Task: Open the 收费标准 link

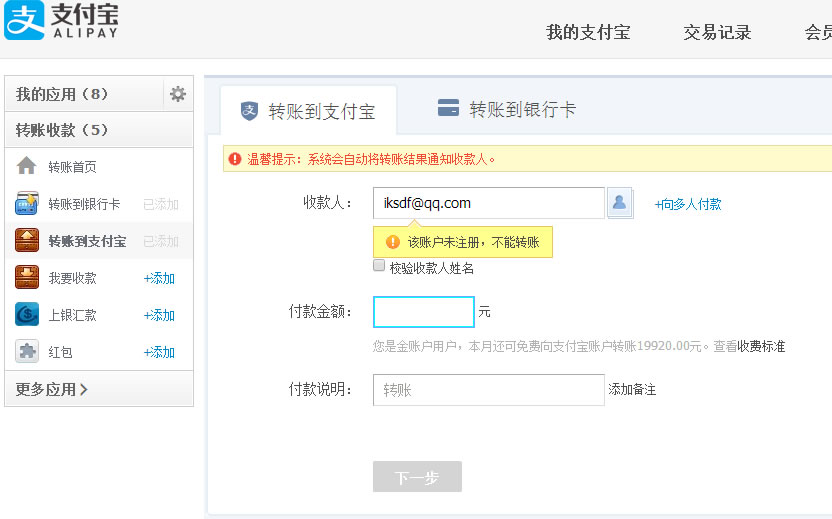Action: pos(761,346)
